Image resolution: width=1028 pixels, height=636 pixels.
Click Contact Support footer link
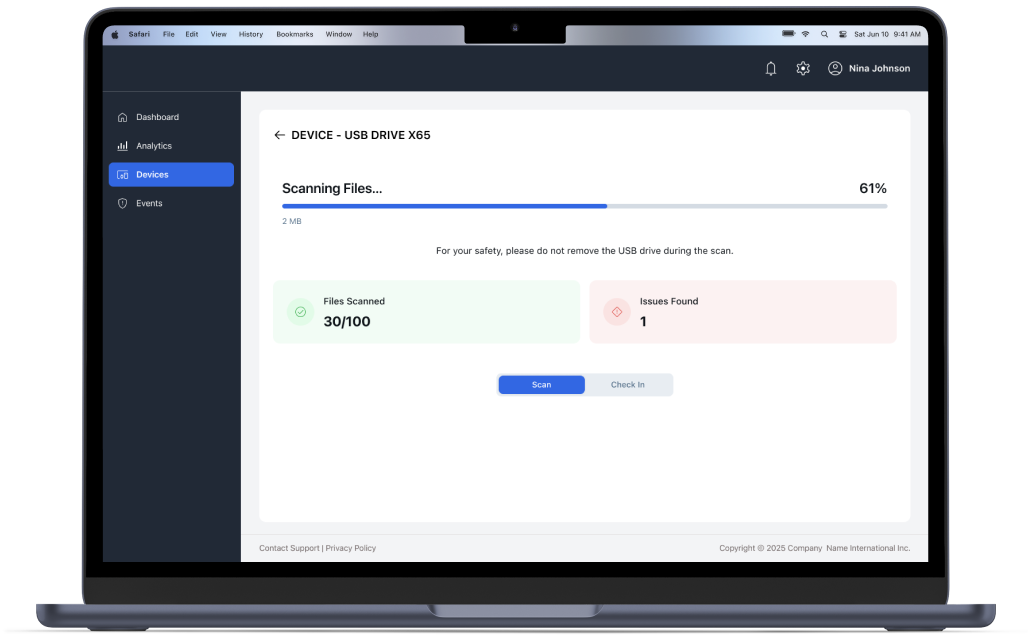click(x=289, y=548)
